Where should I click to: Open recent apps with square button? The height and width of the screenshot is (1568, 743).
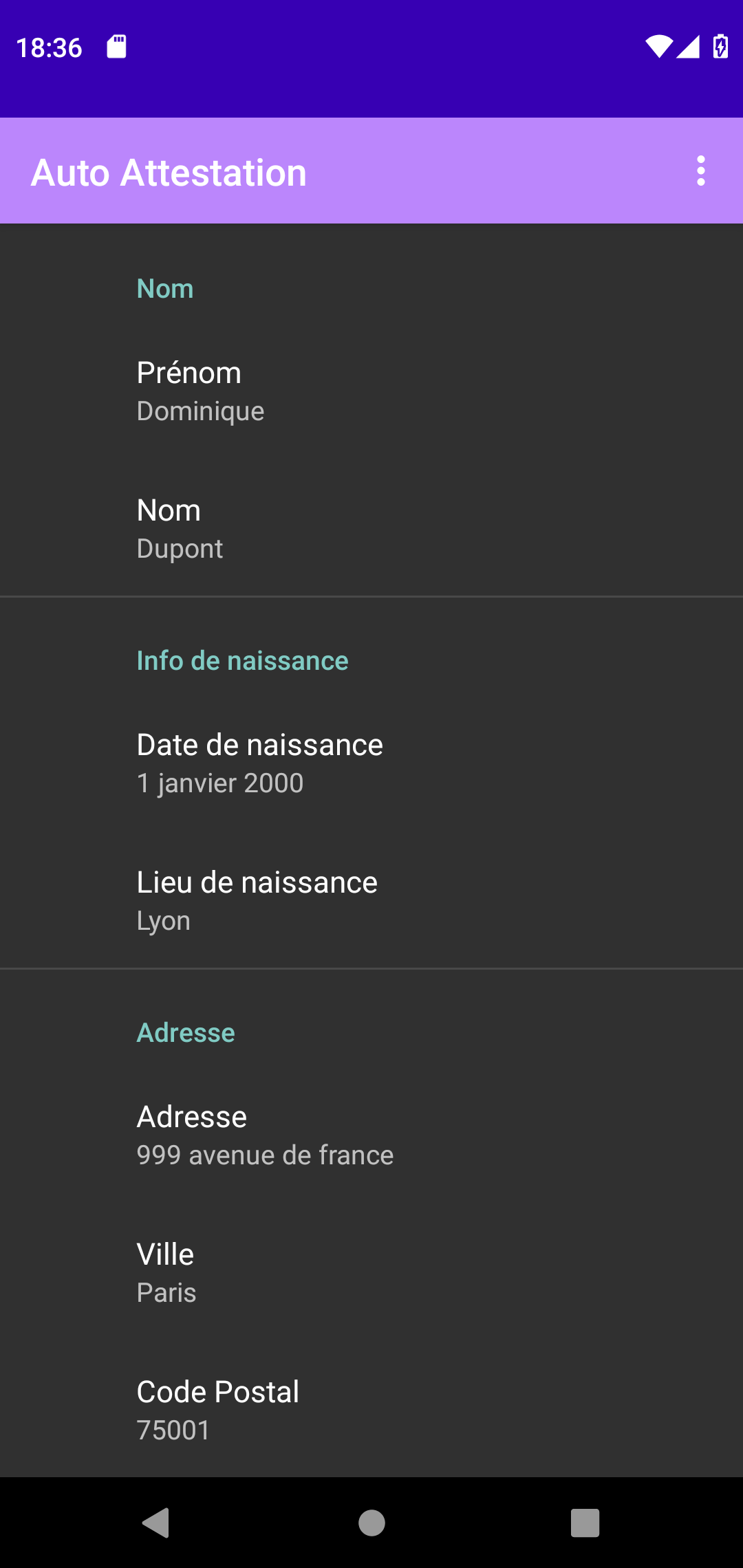[x=585, y=1522]
